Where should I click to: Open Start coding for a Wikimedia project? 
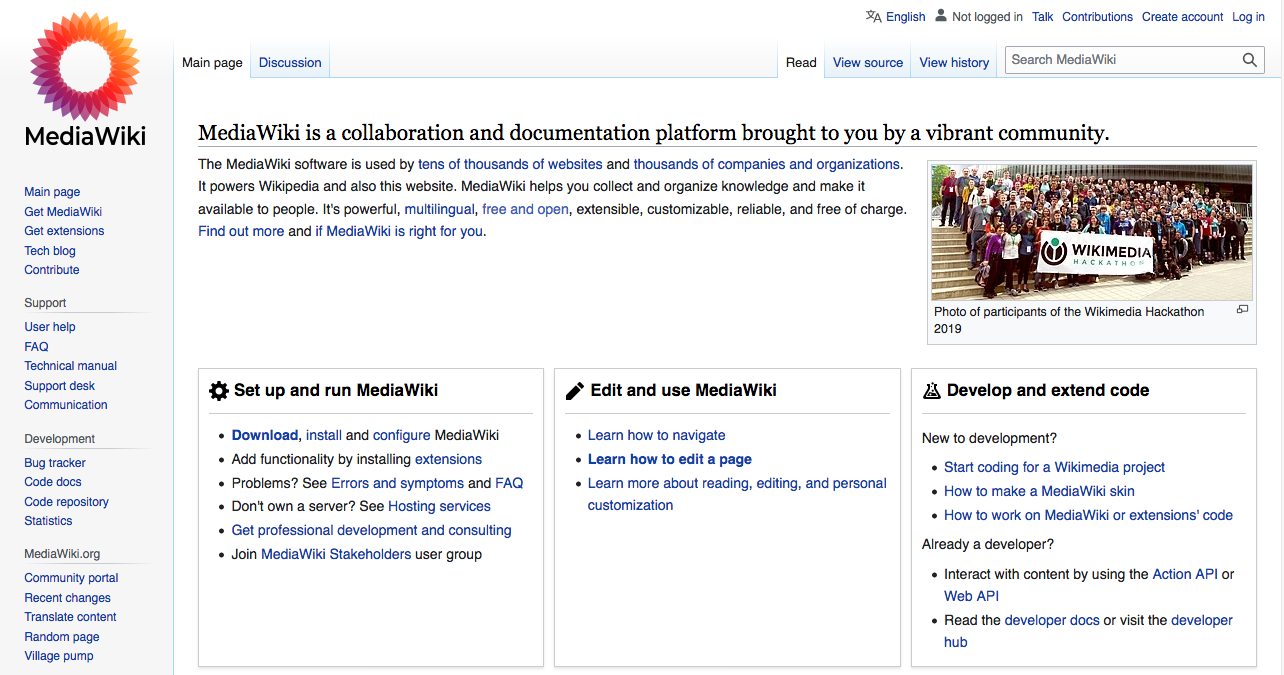pos(1054,467)
